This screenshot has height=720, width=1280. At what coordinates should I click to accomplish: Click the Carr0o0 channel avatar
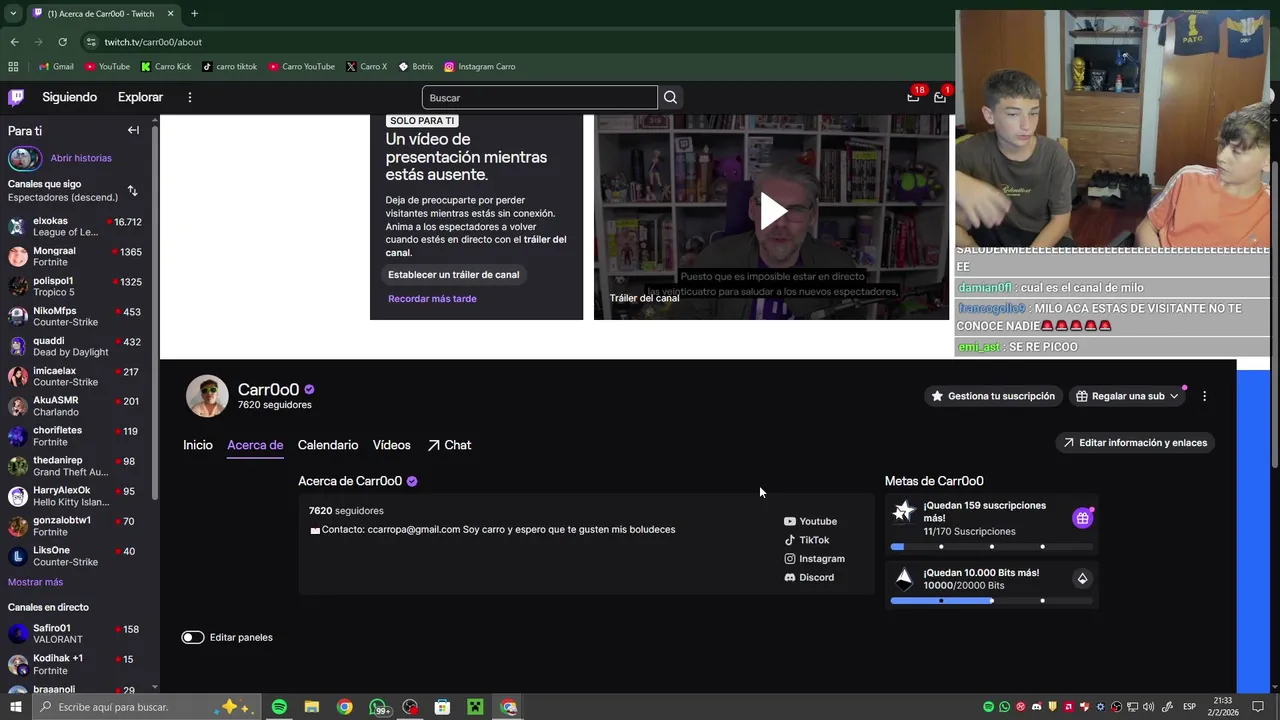207,396
